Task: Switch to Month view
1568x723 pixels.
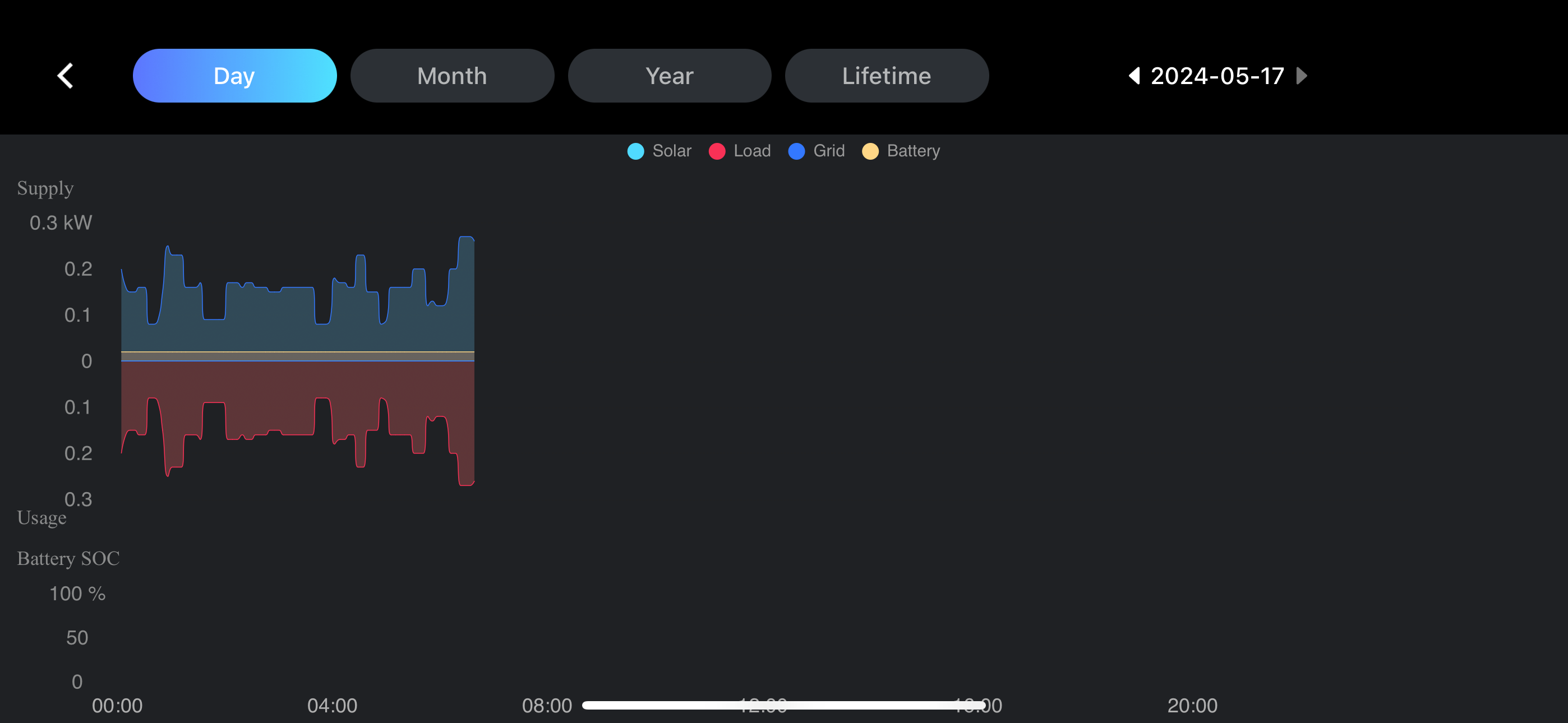Action: (x=451, y=76)
